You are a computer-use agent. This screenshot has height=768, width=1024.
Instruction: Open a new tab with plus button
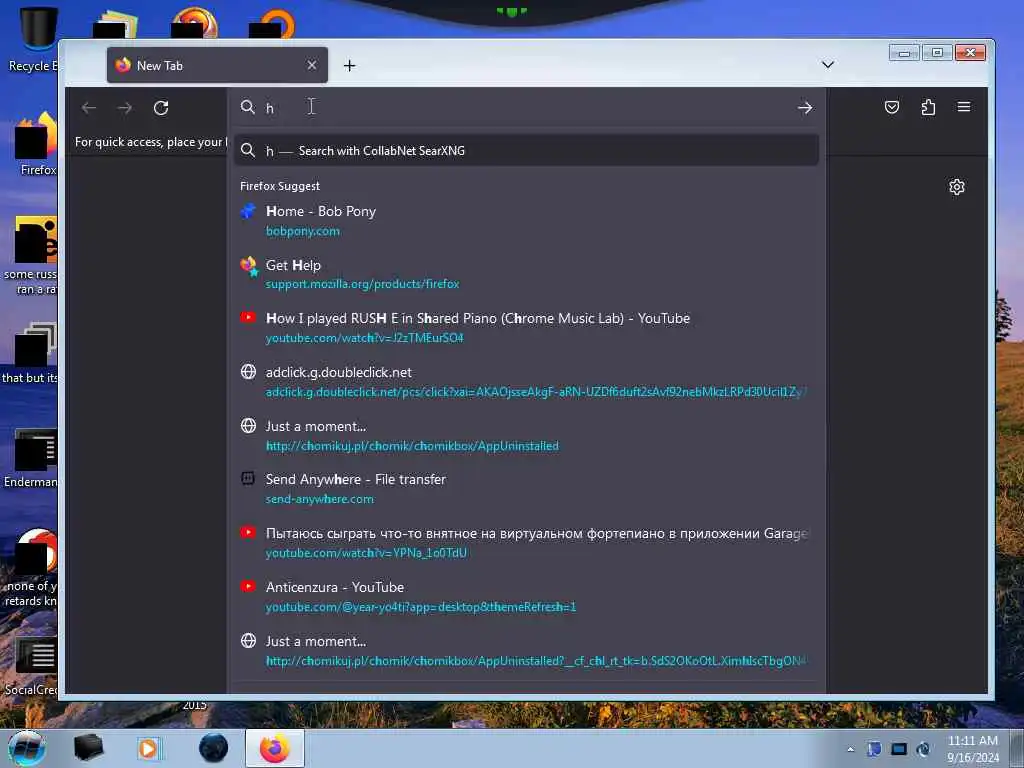tap(349, 65)
